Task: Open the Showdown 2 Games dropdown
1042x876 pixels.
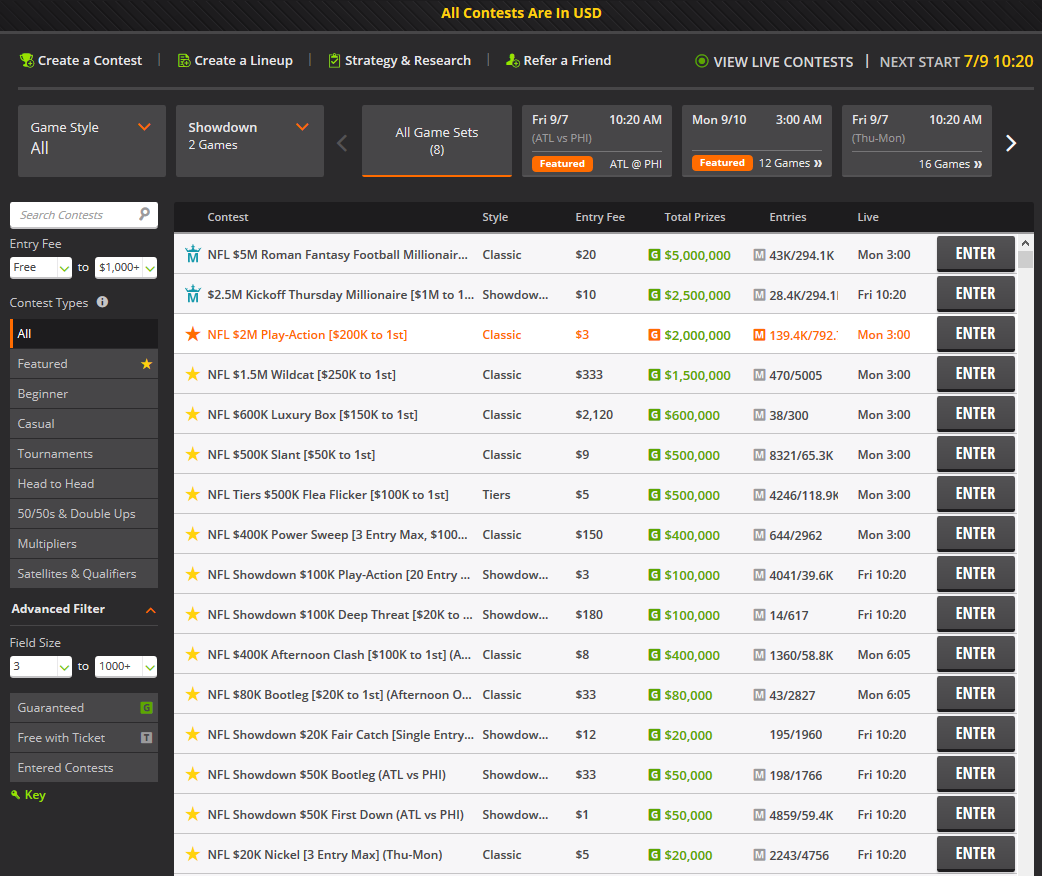Action: (x=250, y=141)
